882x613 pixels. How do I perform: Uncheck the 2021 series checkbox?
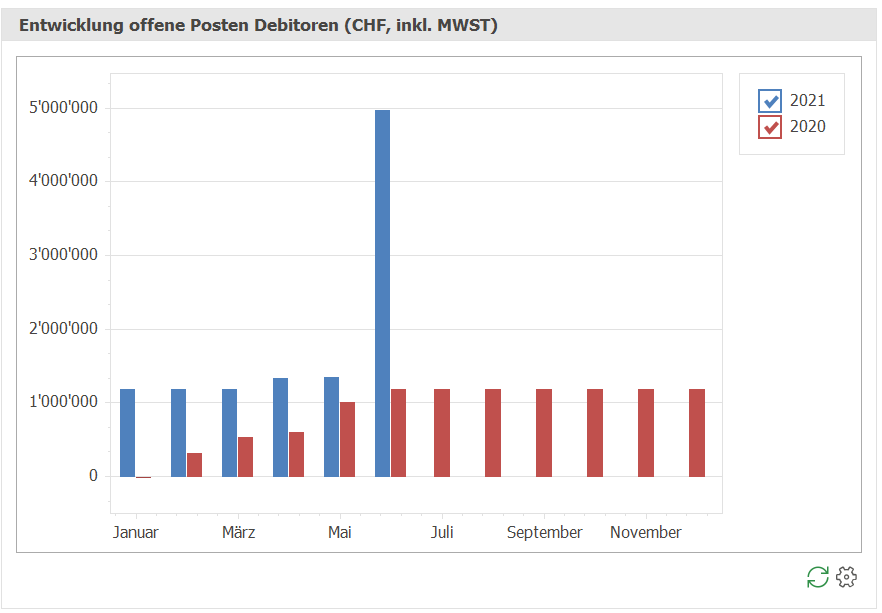tap(770, 101)
